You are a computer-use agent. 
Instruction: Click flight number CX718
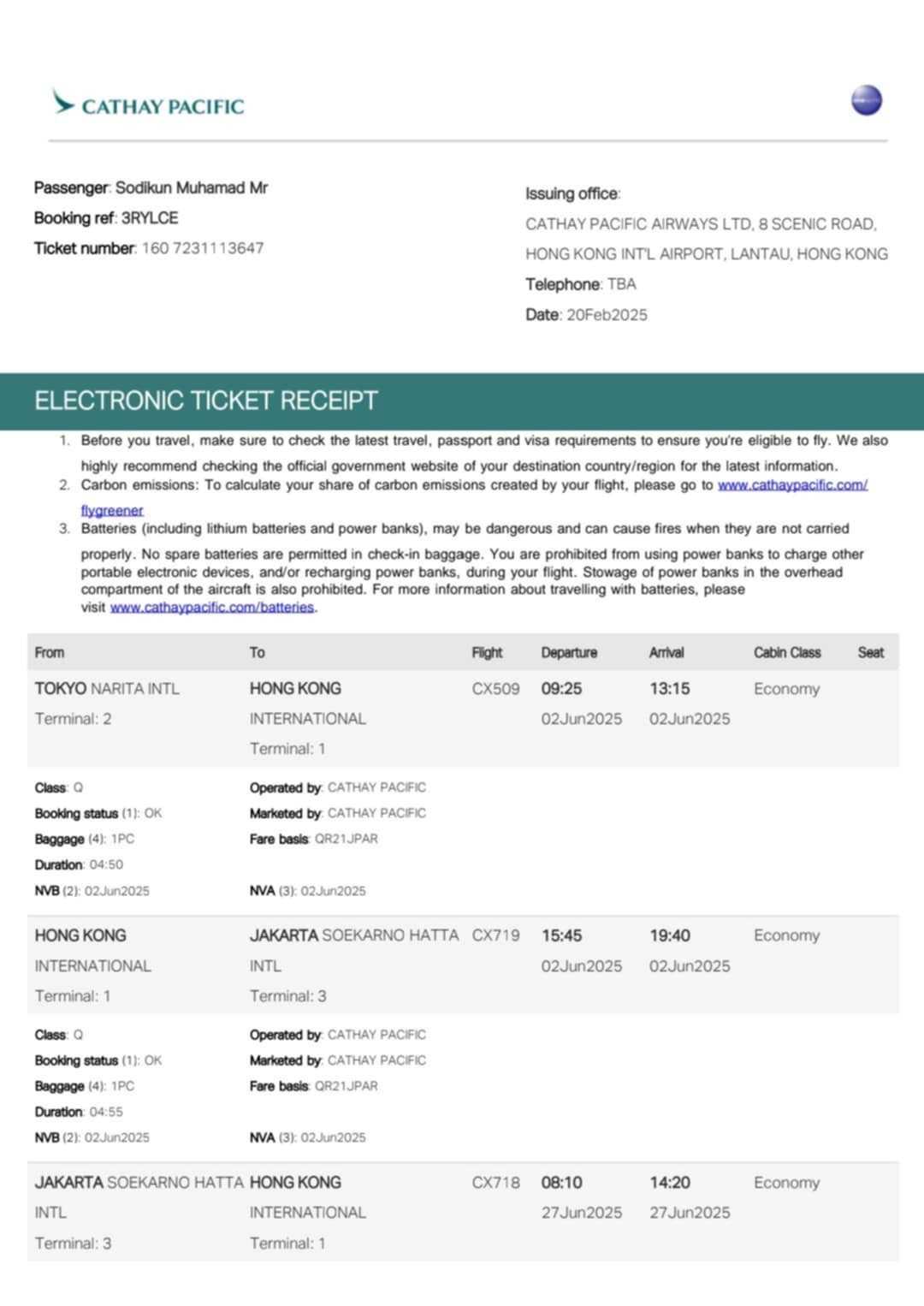495,1183
